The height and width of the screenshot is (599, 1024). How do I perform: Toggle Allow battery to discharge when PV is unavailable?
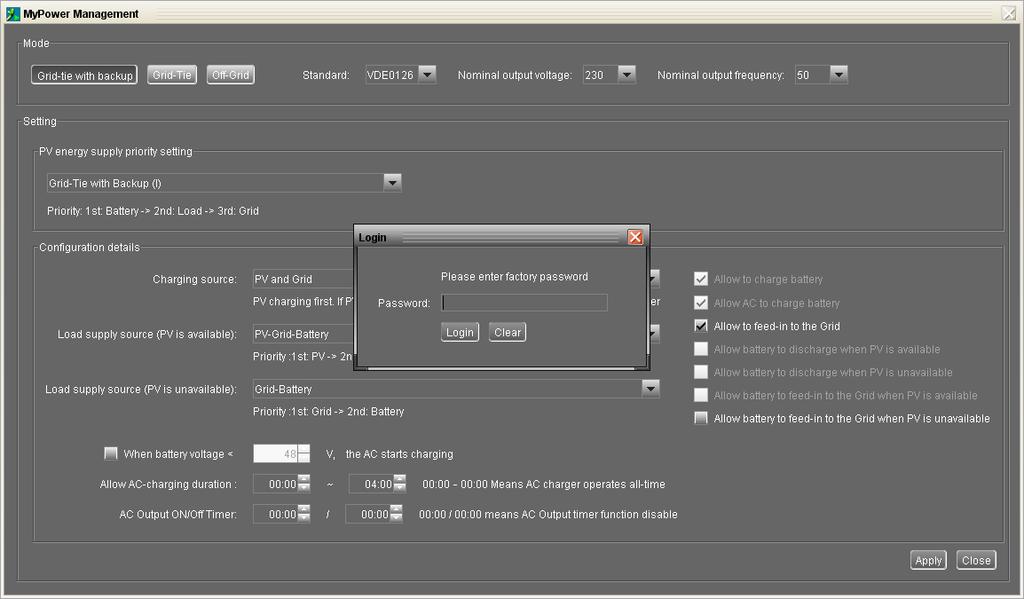[701, 372]
